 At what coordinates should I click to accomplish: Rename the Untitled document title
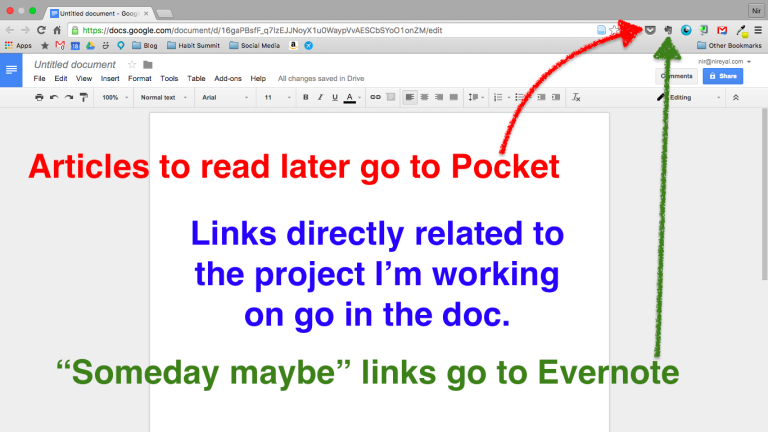74,65
